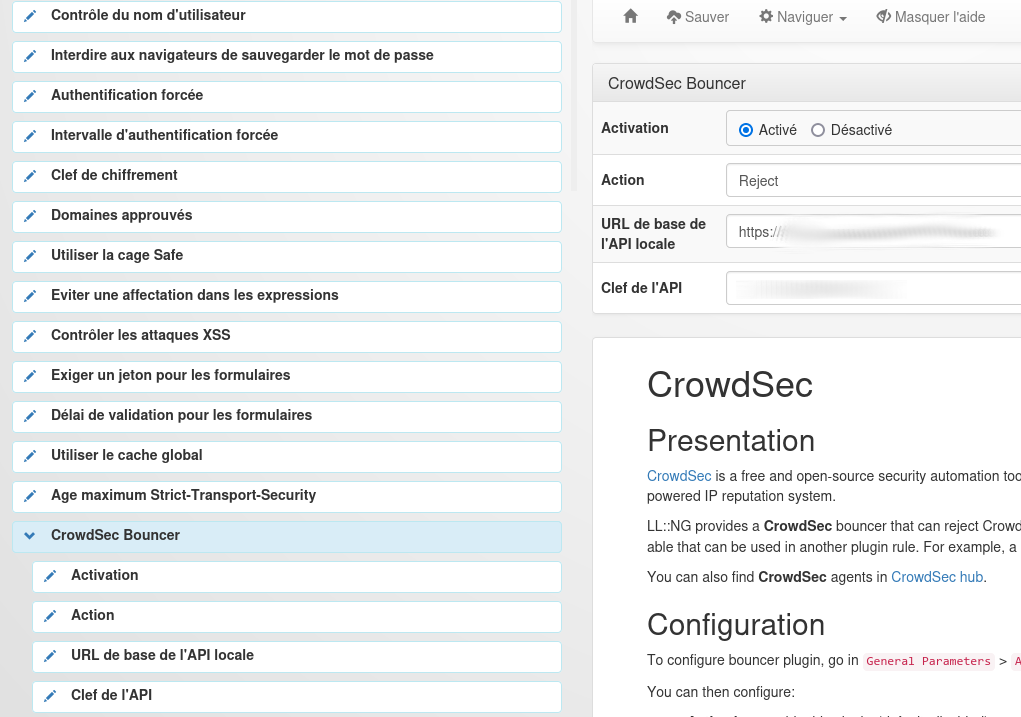
Task: Select Authentification forcée tree item
Action: [287, 96]
